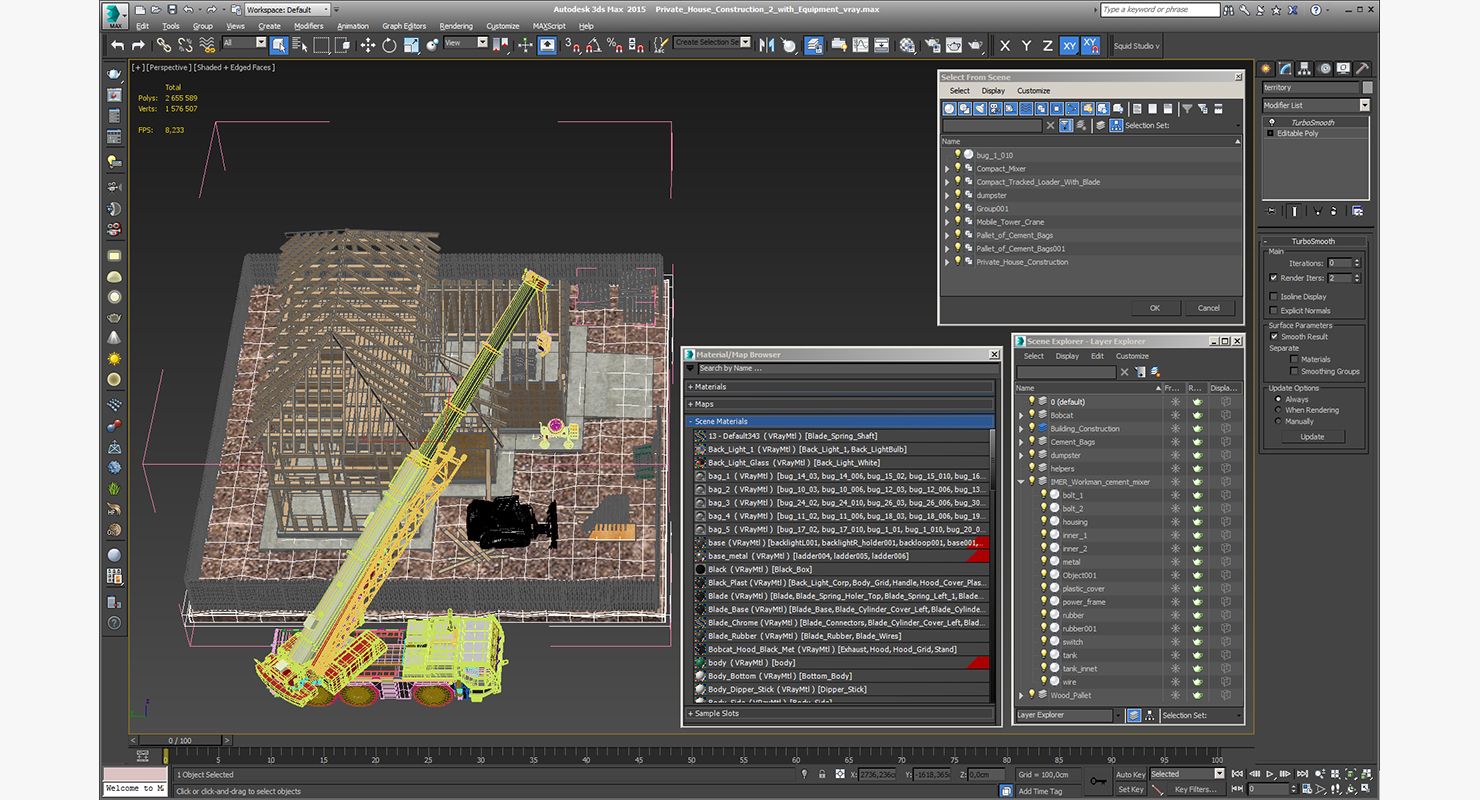The width and height of the screenshot is (1480, 800).
Task: Open the Utilities panel hammer icon
Action: coord(1363,69)
